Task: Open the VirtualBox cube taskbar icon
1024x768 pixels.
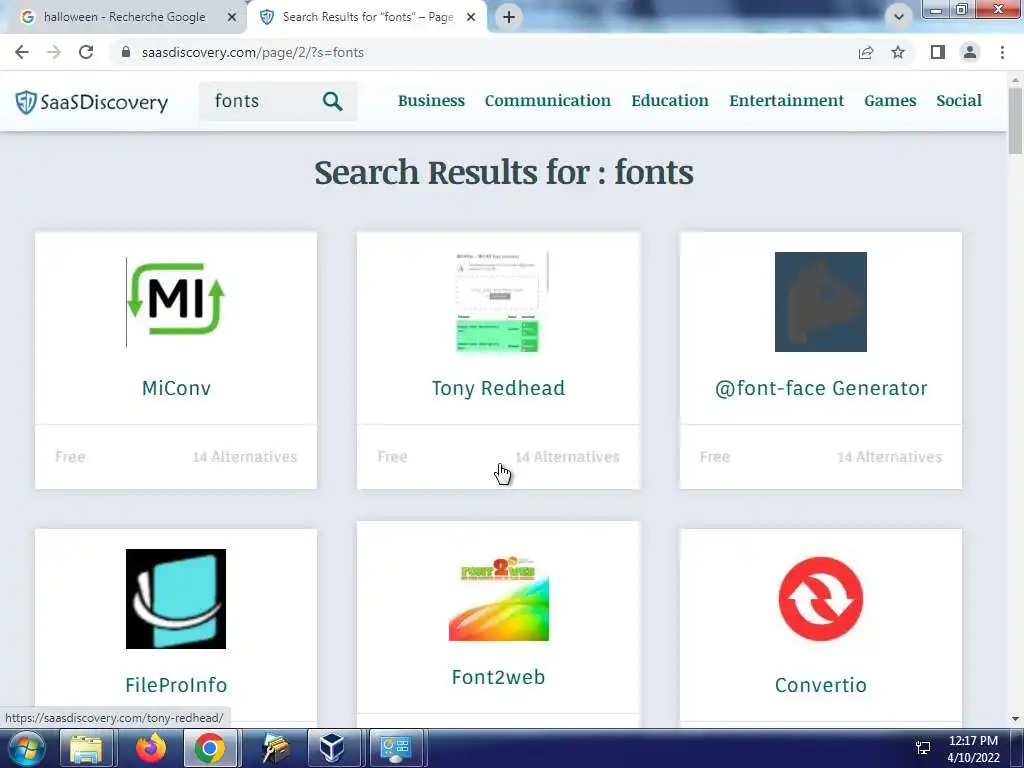Action: pos(332,748)
